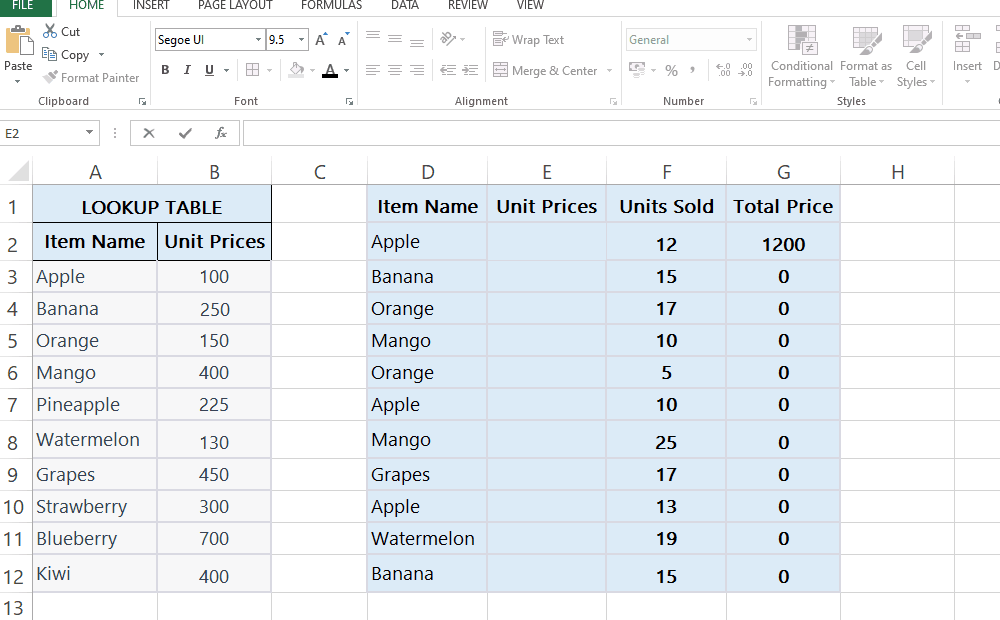The width and height of the screenshot is (1000, 620).
Task: Open Conditional Formatting
Action: coord(801,57)
